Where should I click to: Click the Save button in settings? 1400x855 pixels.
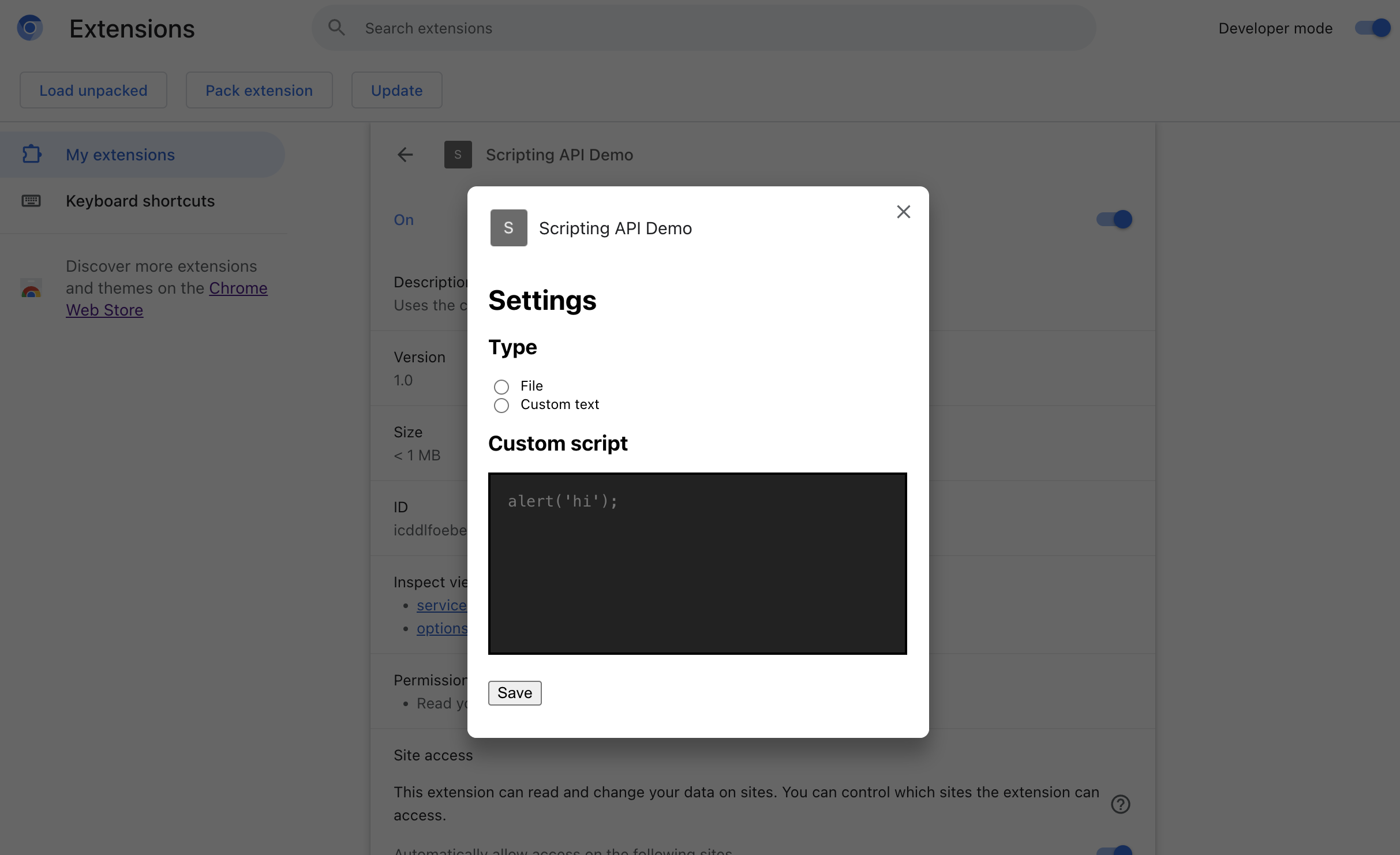(x=514, y=692)
